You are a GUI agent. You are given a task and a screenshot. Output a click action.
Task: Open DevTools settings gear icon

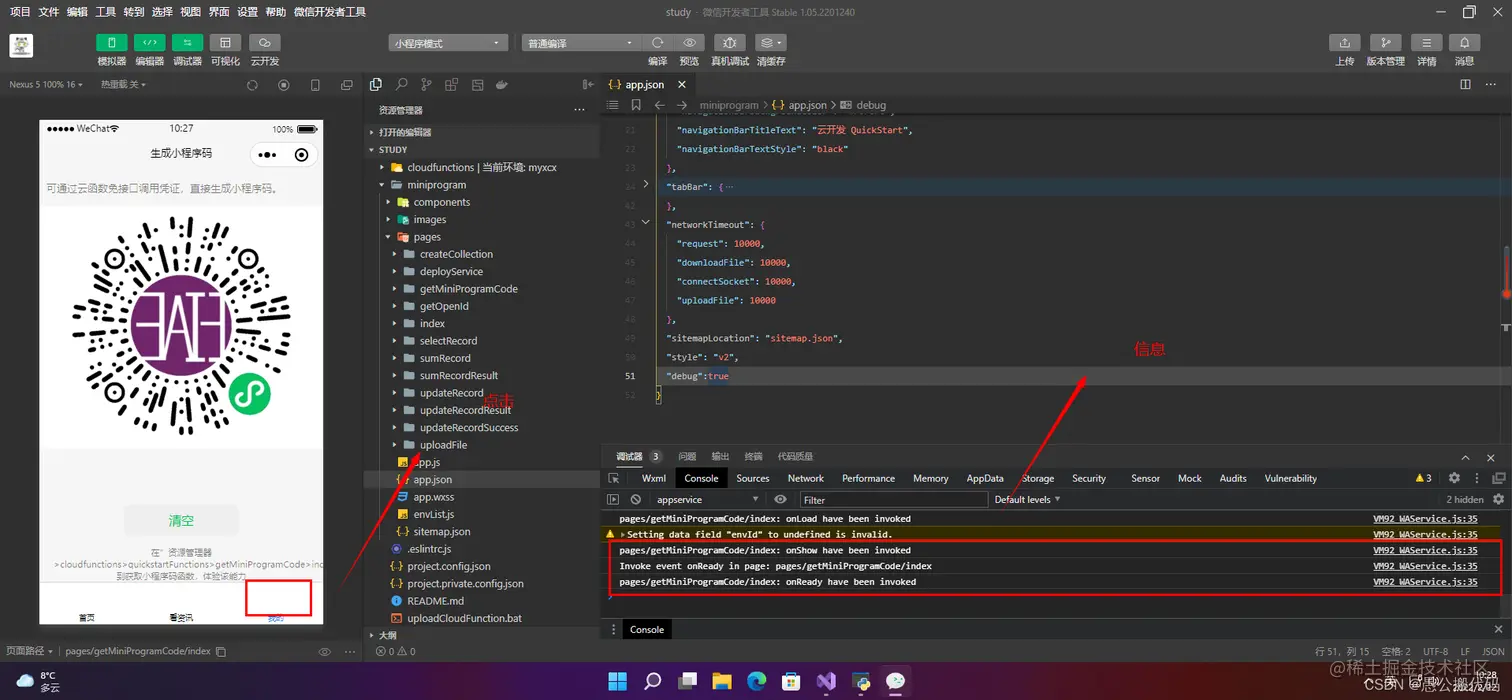click(x=1454, y=478)
